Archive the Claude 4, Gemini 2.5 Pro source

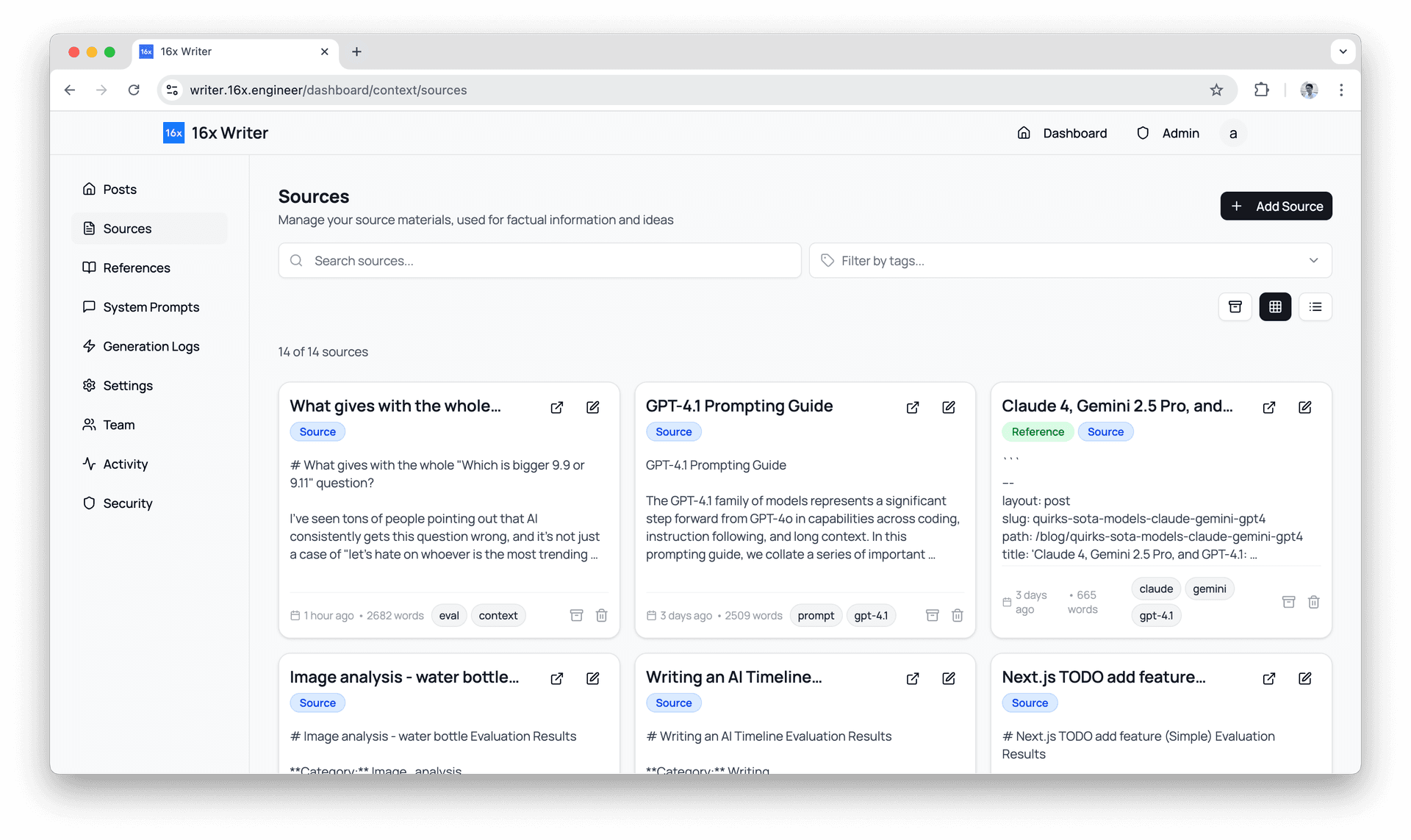(1289, 602)
